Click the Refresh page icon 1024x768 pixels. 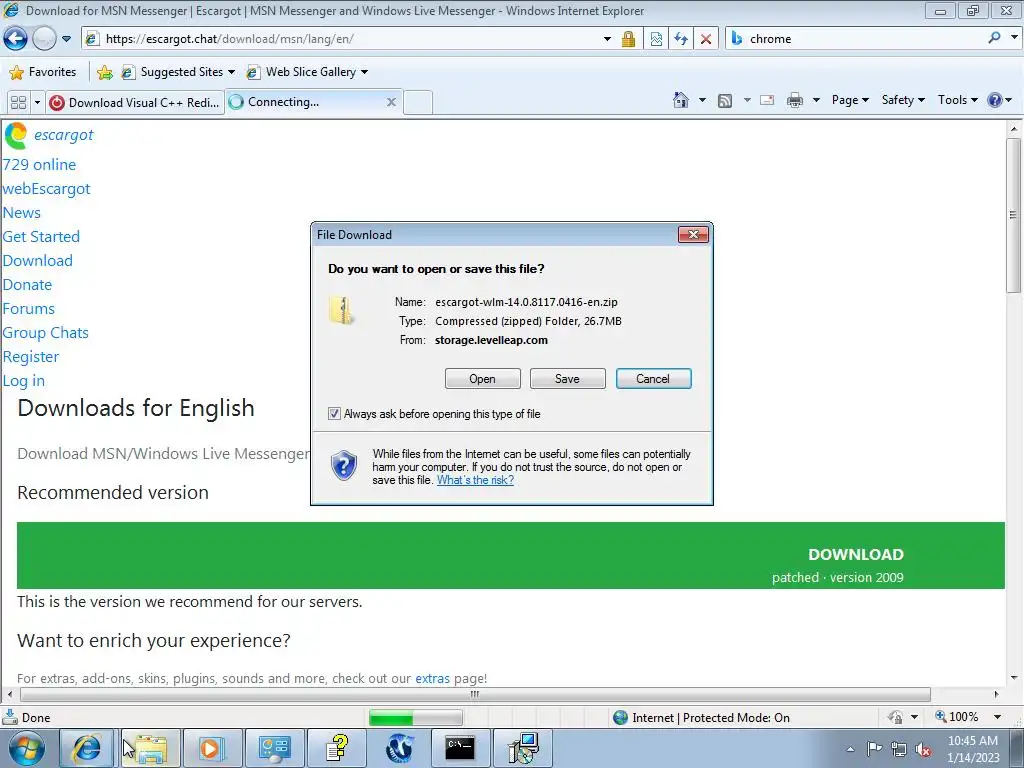coord(681,39)
